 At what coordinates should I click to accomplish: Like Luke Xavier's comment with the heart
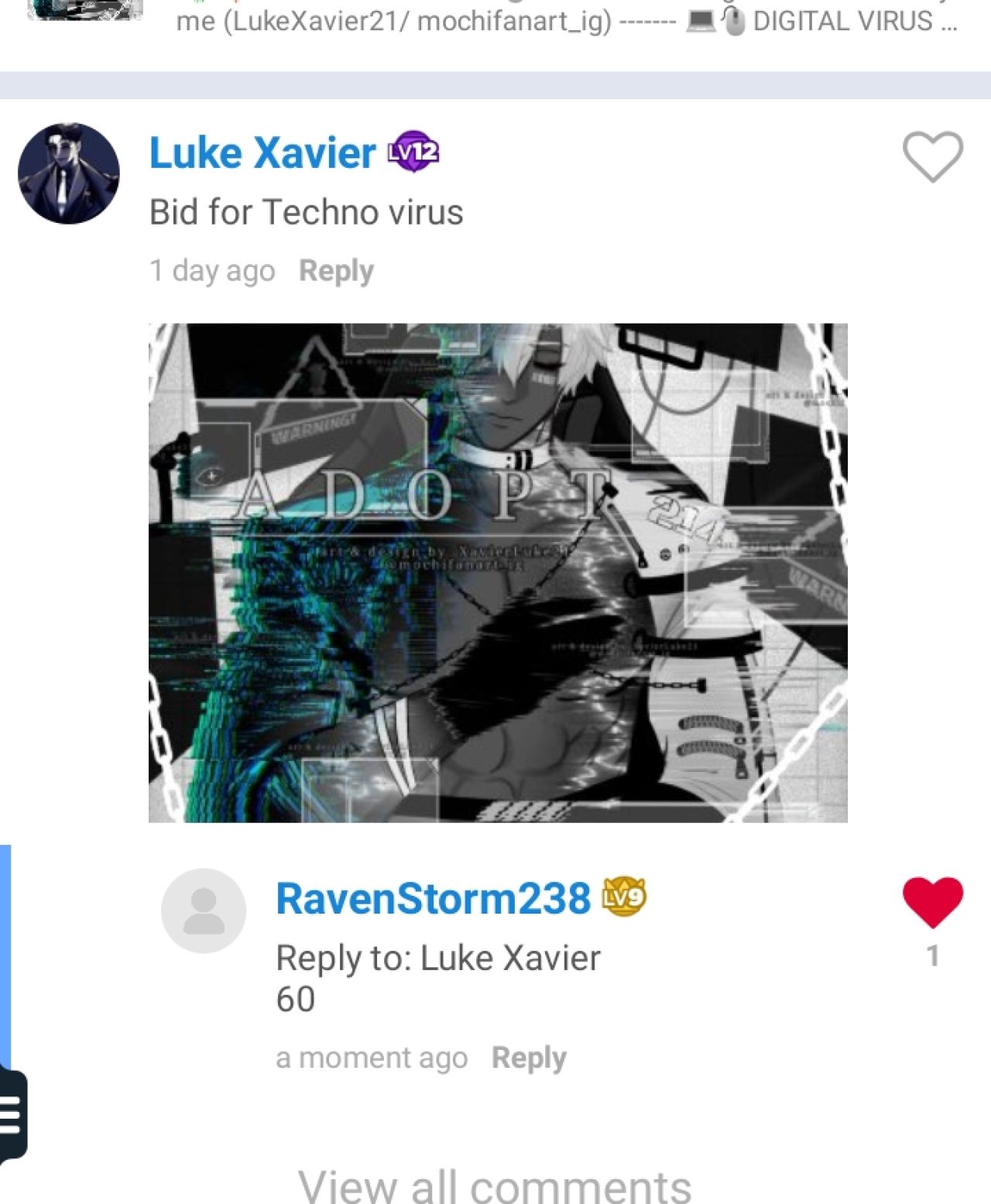point(932,157)
